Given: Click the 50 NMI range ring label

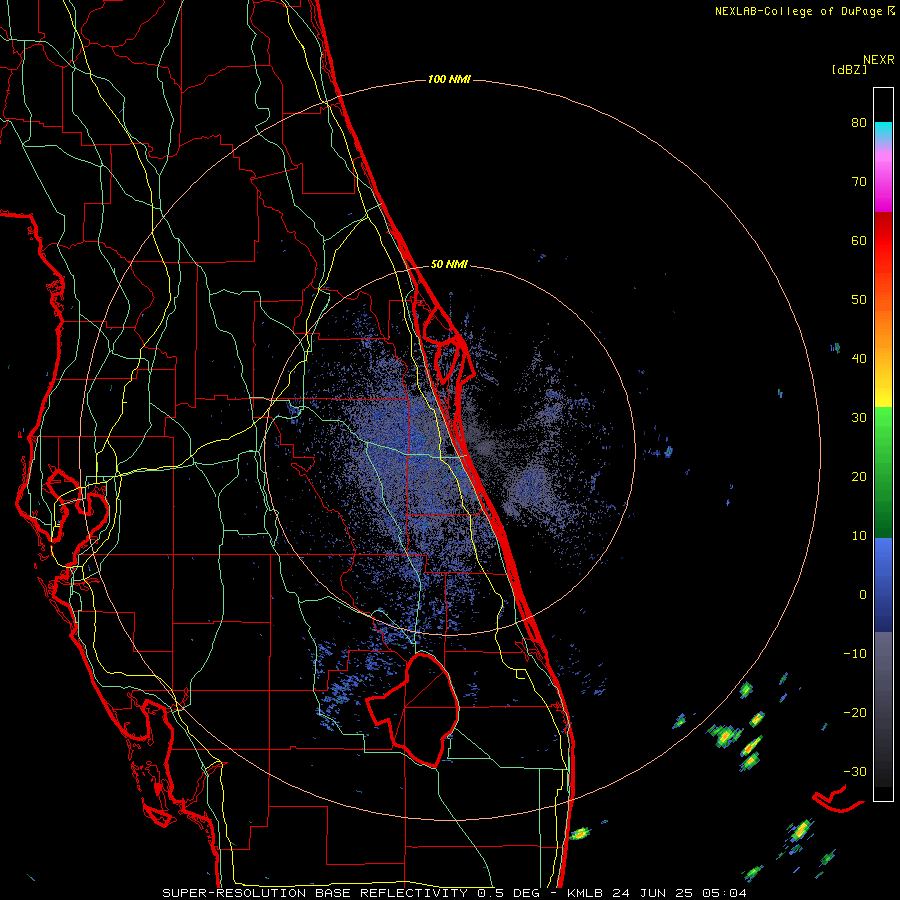Looking at the screenshot, I should (x=449, y=265).
